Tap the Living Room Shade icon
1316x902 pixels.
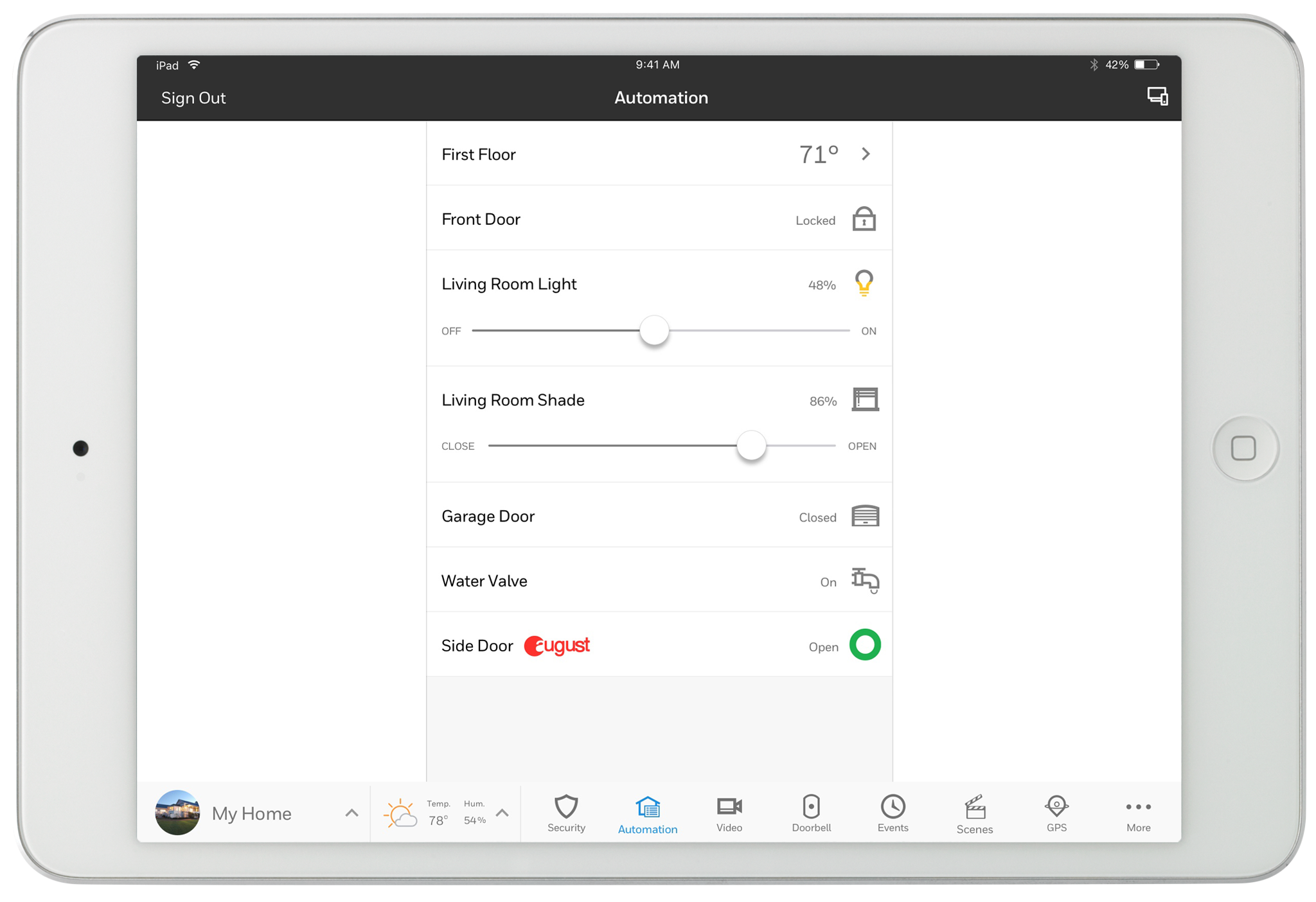coord(865,400)
